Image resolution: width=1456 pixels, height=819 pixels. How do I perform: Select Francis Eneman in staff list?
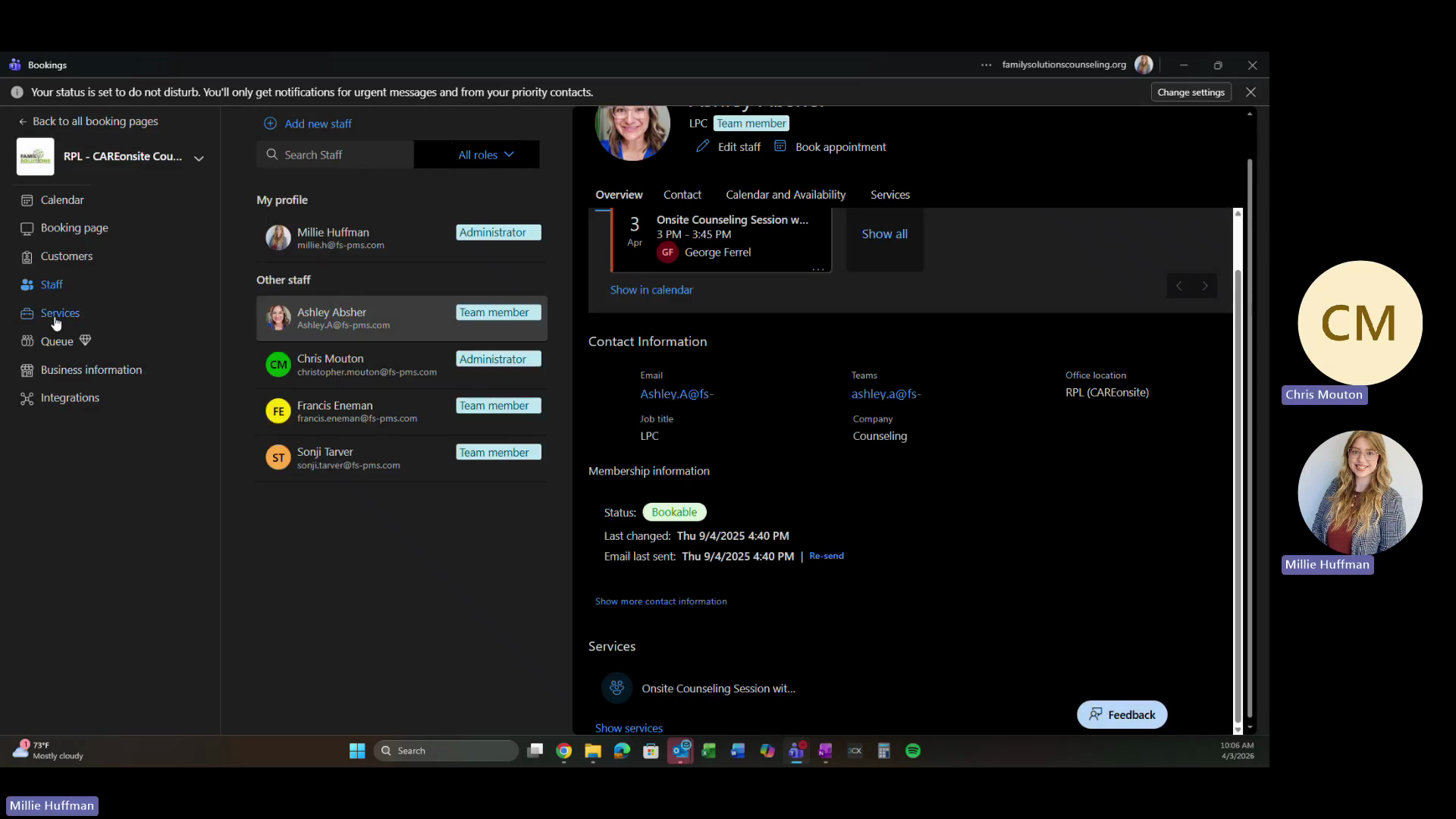point(402,411)
